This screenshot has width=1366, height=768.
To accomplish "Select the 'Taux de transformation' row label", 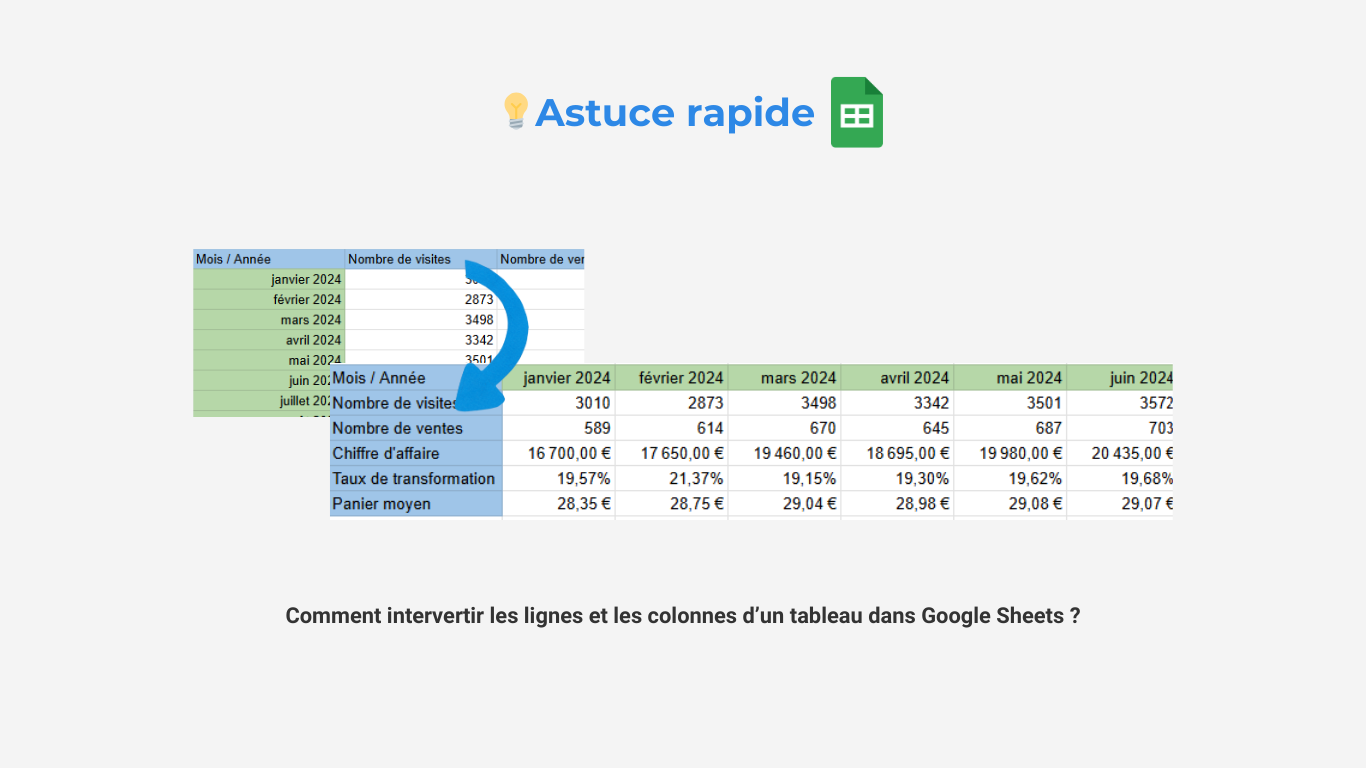I will (414, 478).
